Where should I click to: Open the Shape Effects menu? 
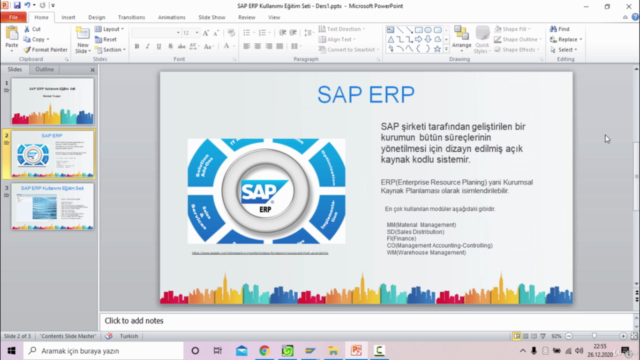[516, 50]
